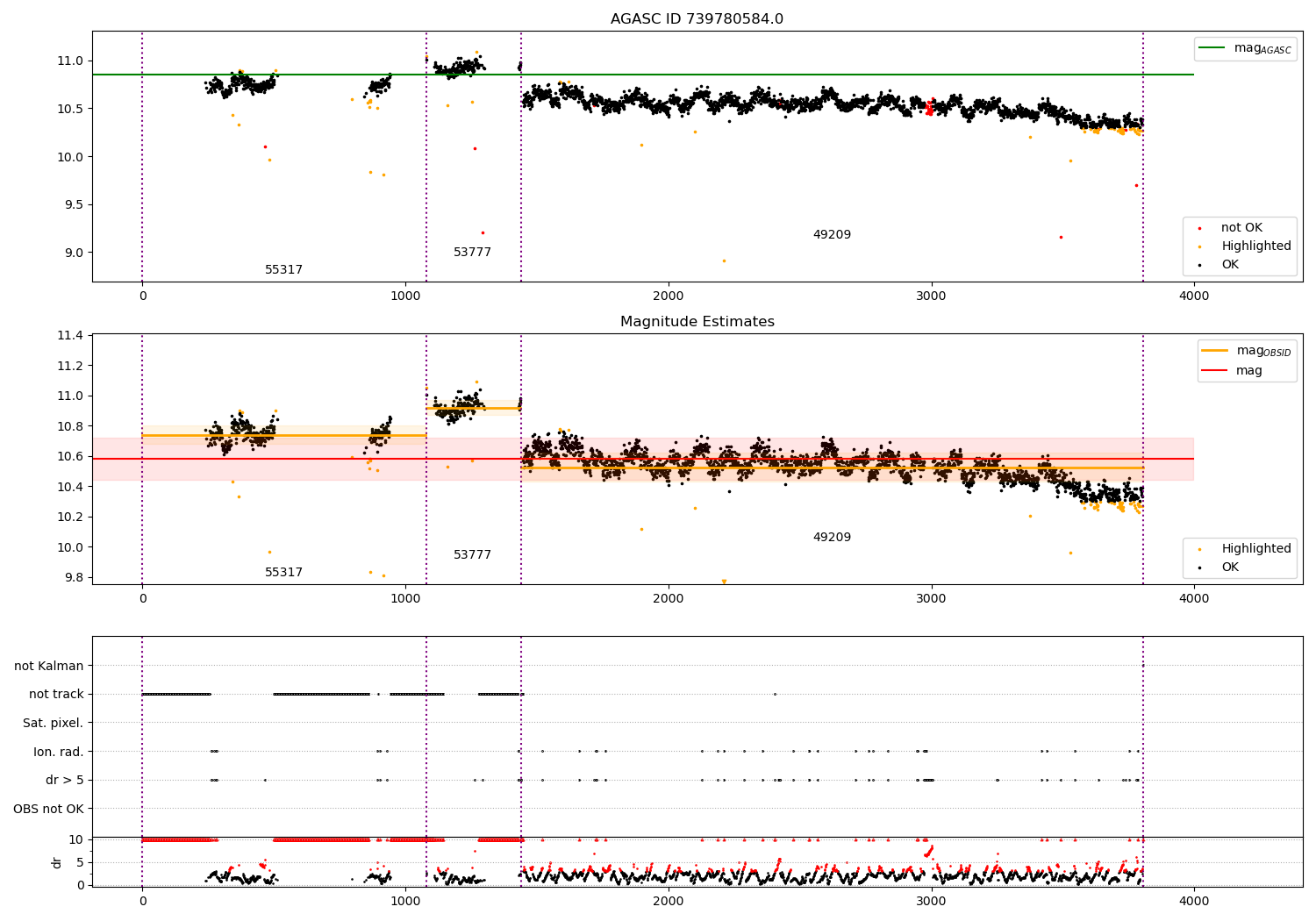Click the 11.4 y-axis tick label
Image resolution: width=1316 pixels, height=921 pixels.
point(69,336)
